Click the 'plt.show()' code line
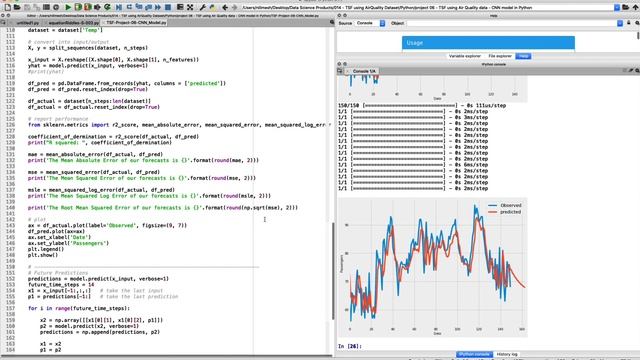The height and width of the screenshot is (360, 640). tap(43, 255)
